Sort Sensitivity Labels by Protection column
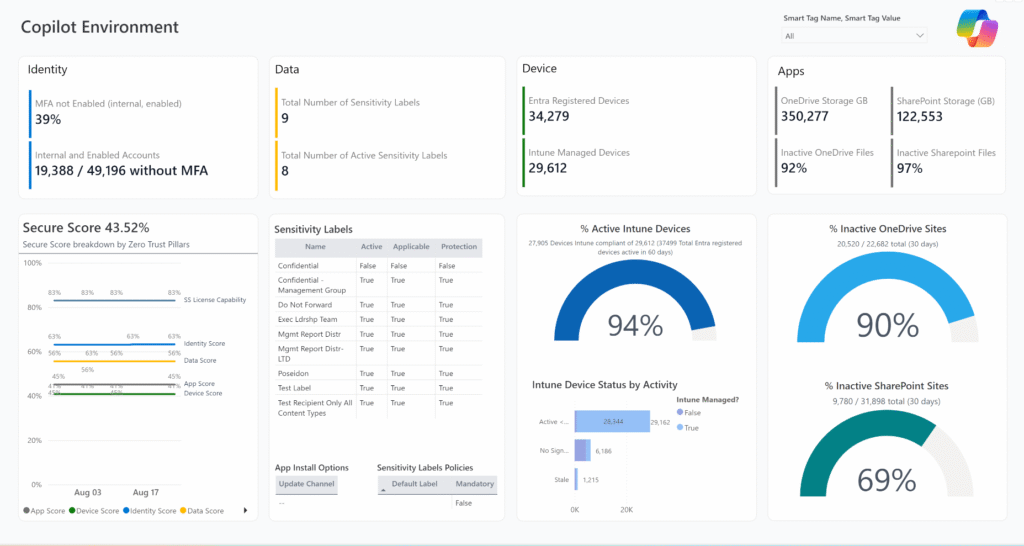This screenshot has width=1024, height=546. point(459,247)
